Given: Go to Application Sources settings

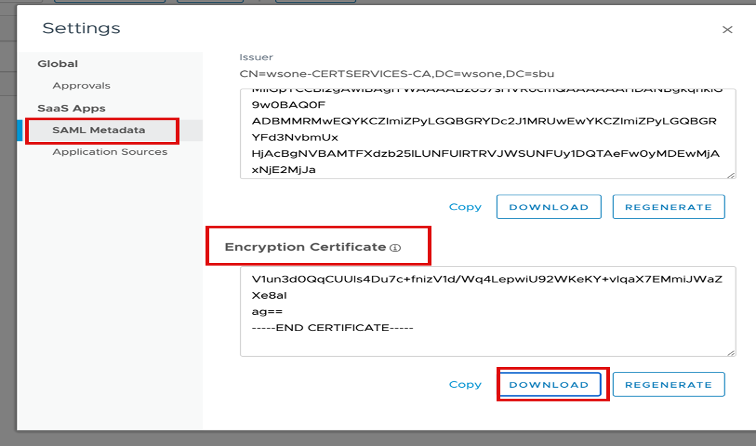Looking at the screenshot, I should (x=109, y=152).
